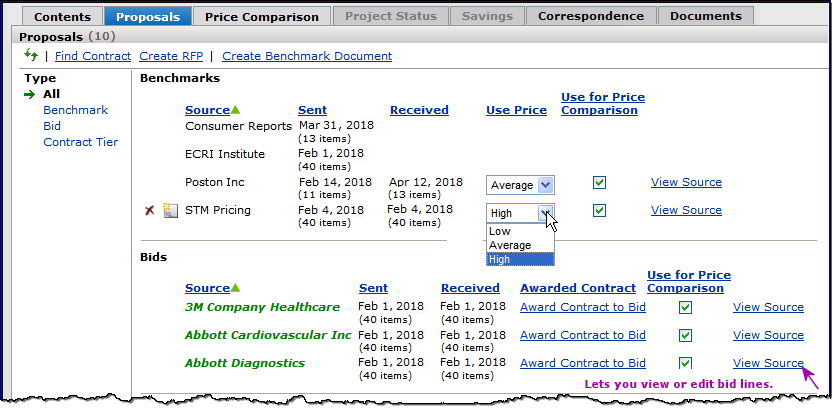The height and width of the screenshot is (409, 832).
Task: Click green sort arrow beside Bids Source
Action: [236, 288]
